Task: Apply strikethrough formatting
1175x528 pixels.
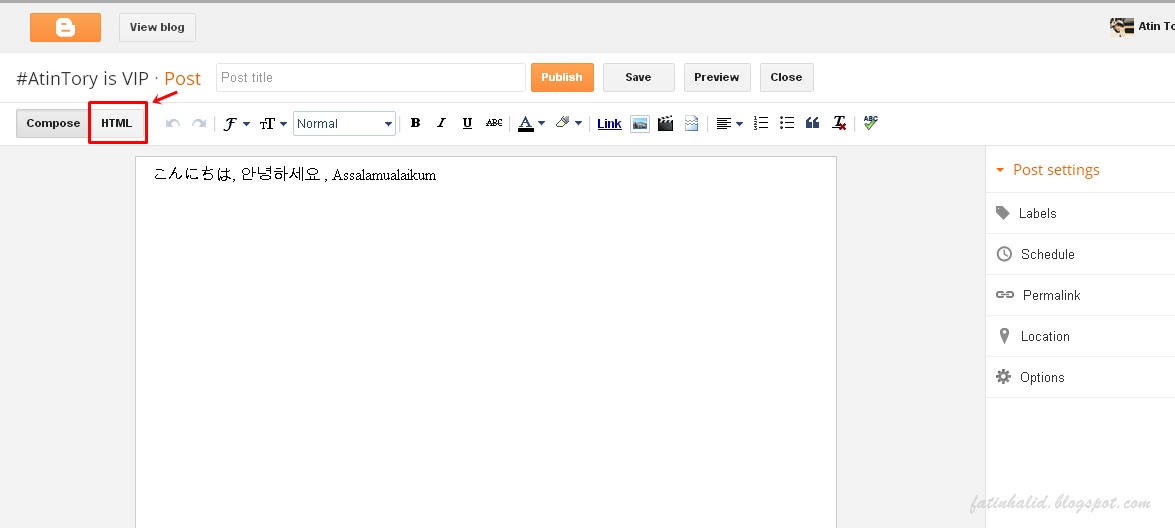Action: (x=494, y=123)
